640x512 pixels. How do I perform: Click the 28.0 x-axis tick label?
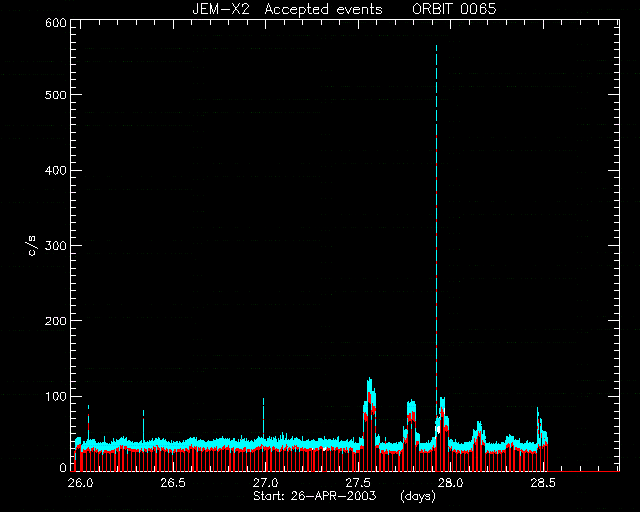(451, 483)
